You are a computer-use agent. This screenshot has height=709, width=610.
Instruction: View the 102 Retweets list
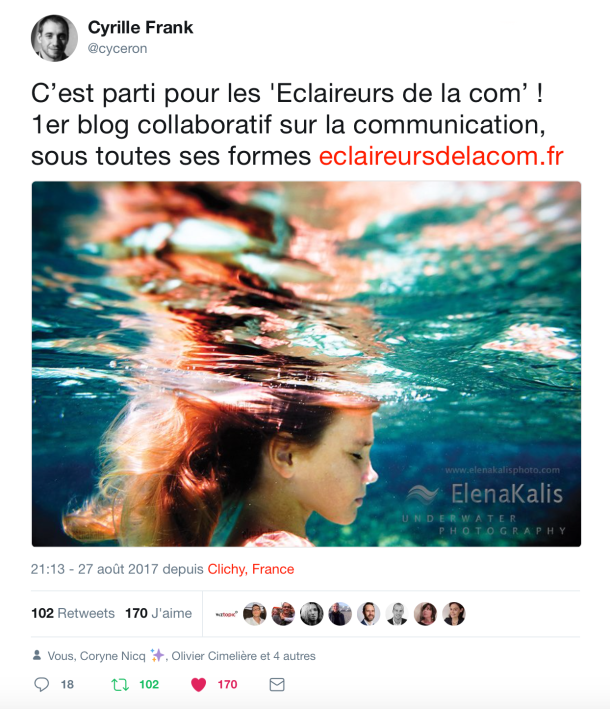click(73, 613)
